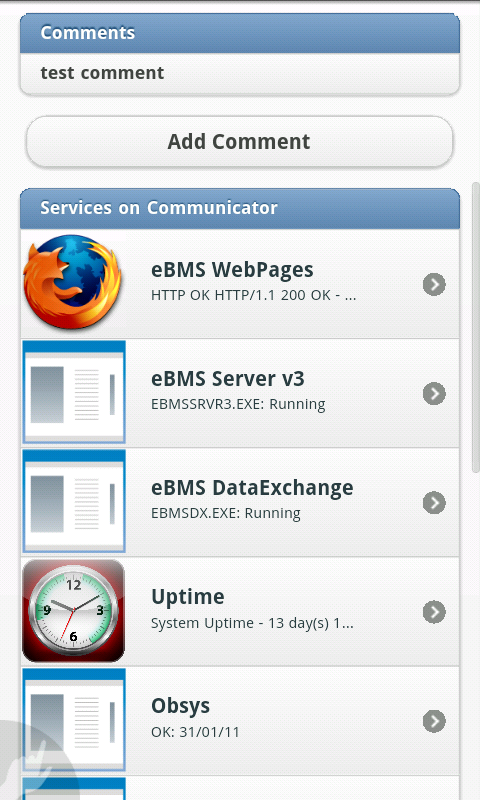480x800 pixels.
Task: Select the eBMS WebPages title text
Action: click(232, 270)
